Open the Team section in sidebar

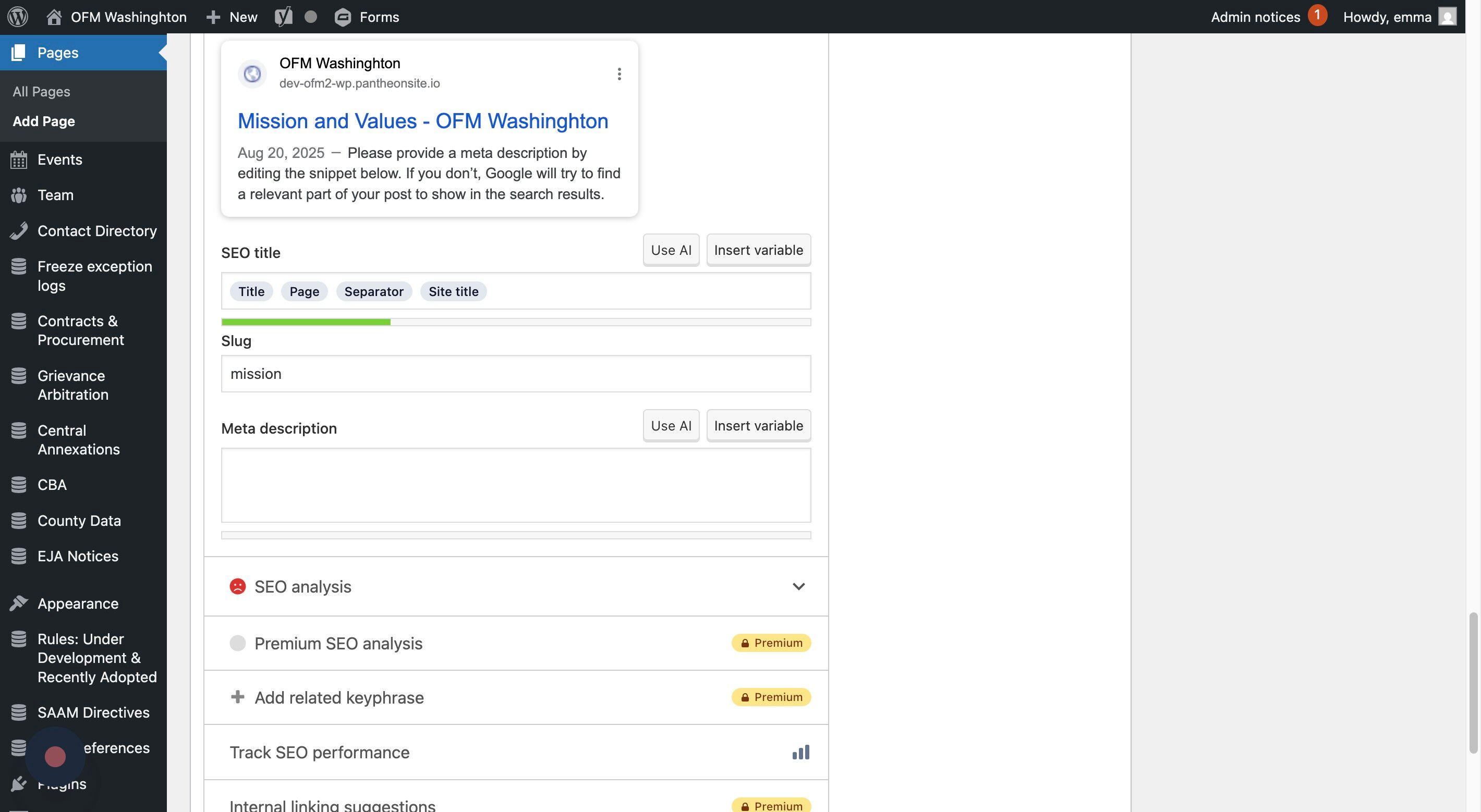(x=55, y=195)
